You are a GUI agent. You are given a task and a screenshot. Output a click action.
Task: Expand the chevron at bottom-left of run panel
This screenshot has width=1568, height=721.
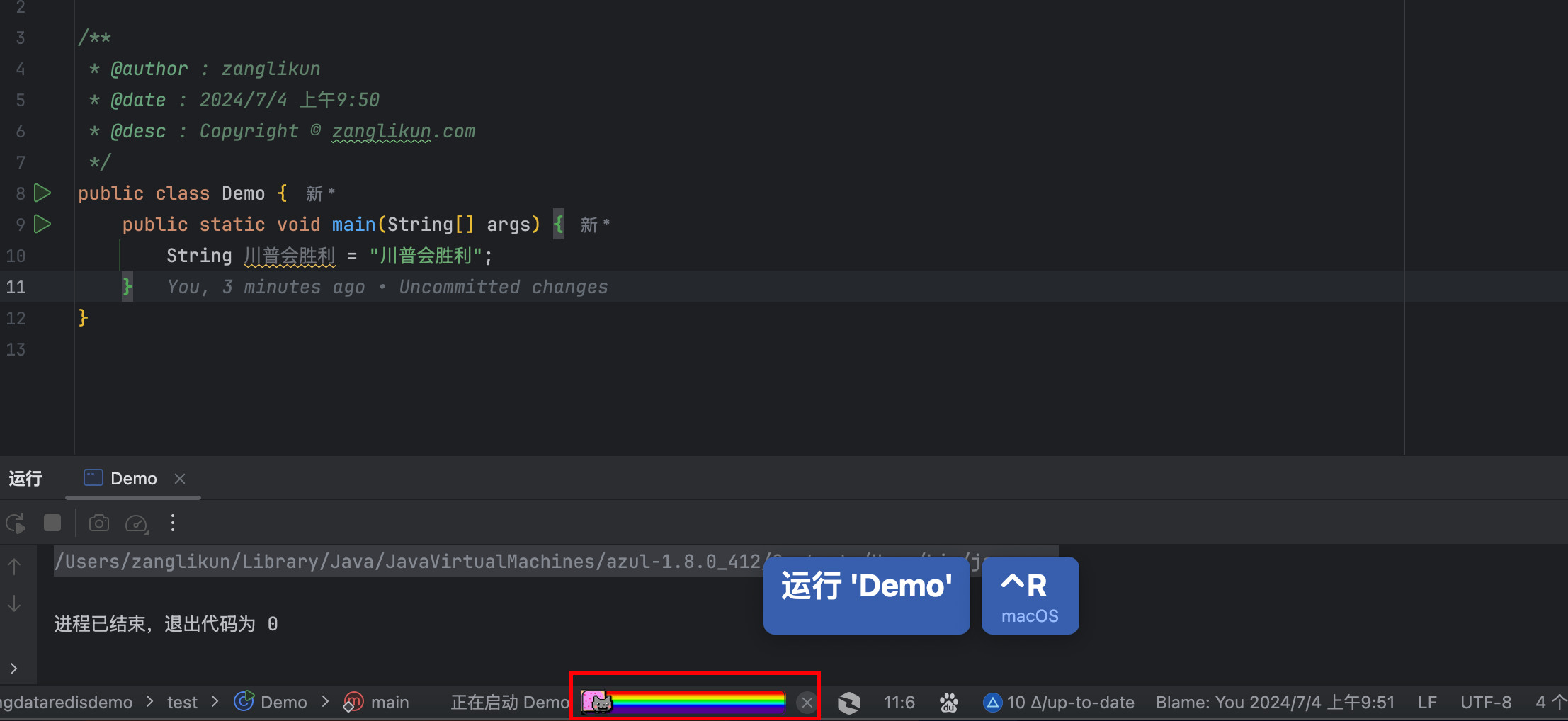[13, 669]
